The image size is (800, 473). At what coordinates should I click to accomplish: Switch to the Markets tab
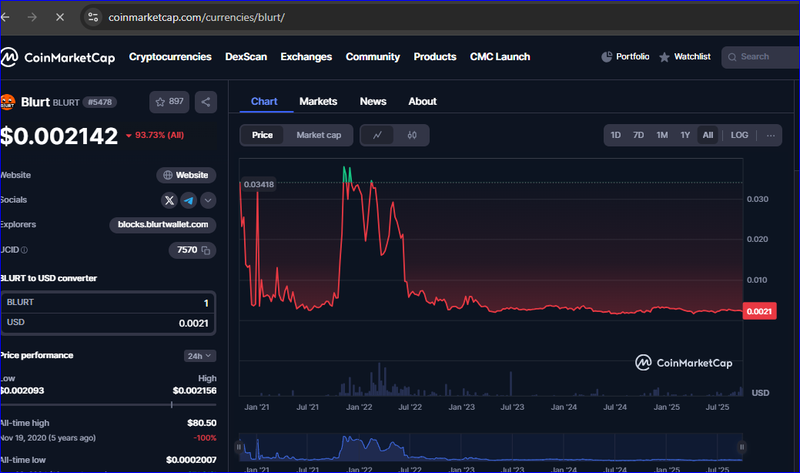[x=318, y=101]
